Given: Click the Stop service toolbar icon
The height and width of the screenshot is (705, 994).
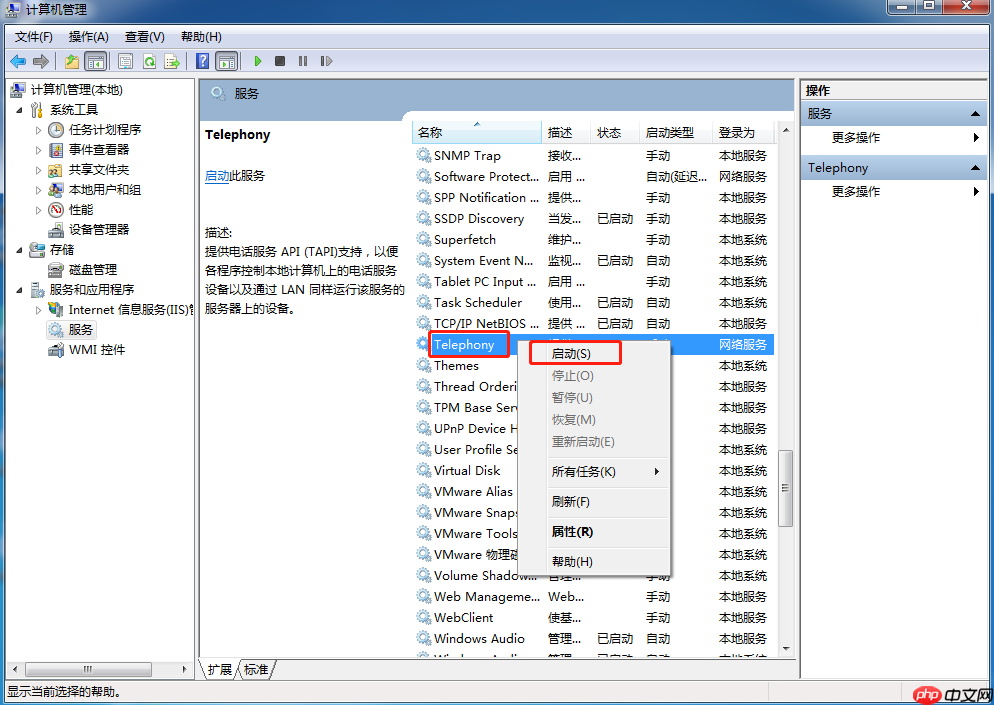Looking at the screenshot, I should click(x=280, y=61).
